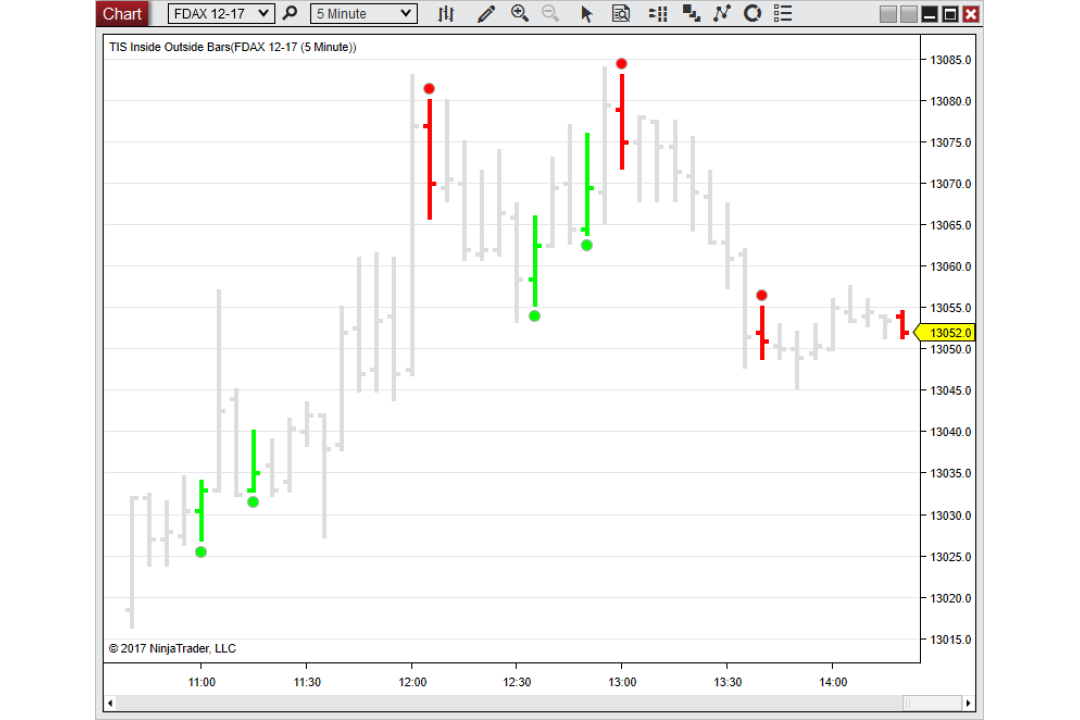Click the instrument search magnifier icon
This screenshot has height=720, width=1080.
click(291, 13)
